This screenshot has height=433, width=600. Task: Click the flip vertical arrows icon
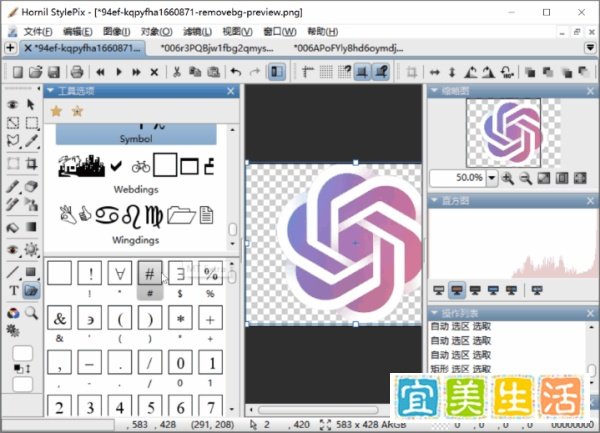coord(452,72)
